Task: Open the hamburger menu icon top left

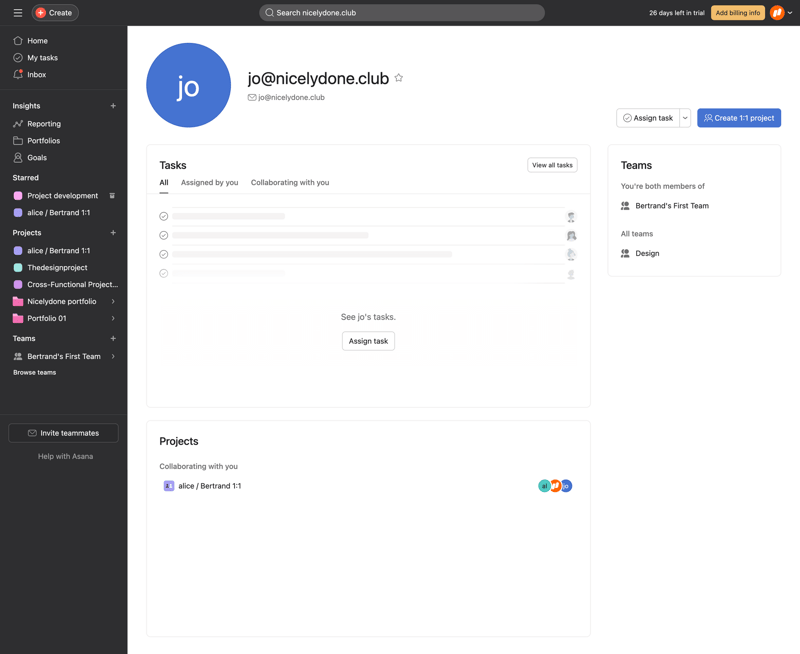Action: coord(16,12)
